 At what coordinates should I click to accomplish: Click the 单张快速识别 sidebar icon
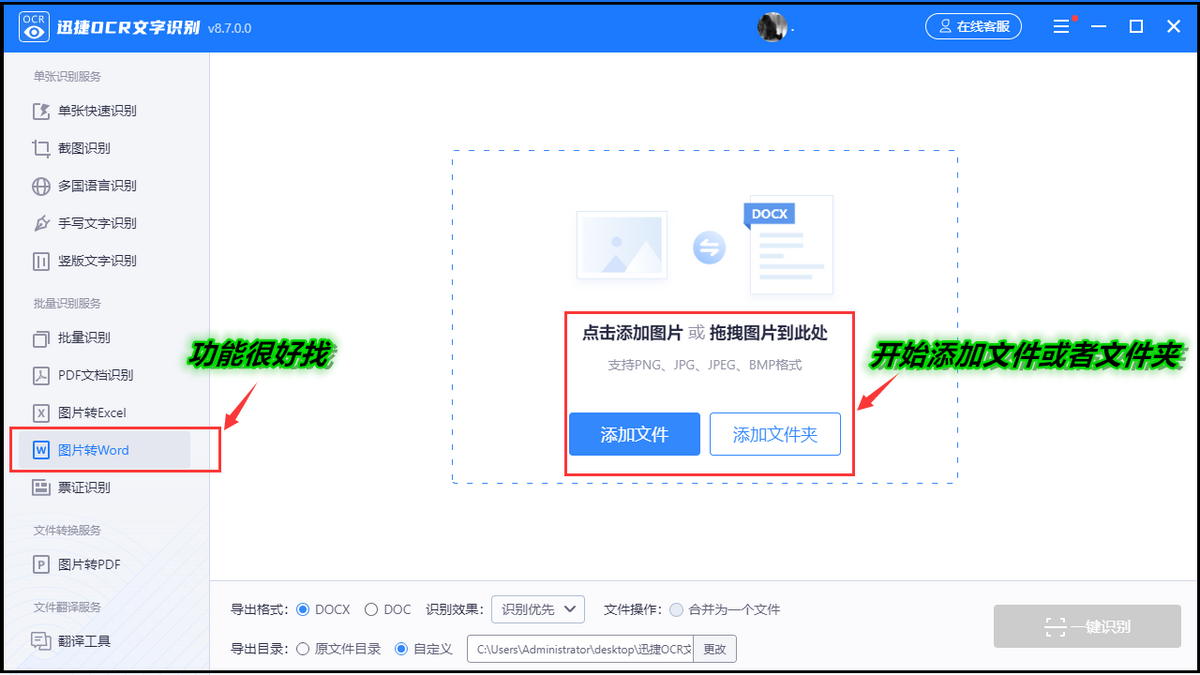(x=41, y=111)
